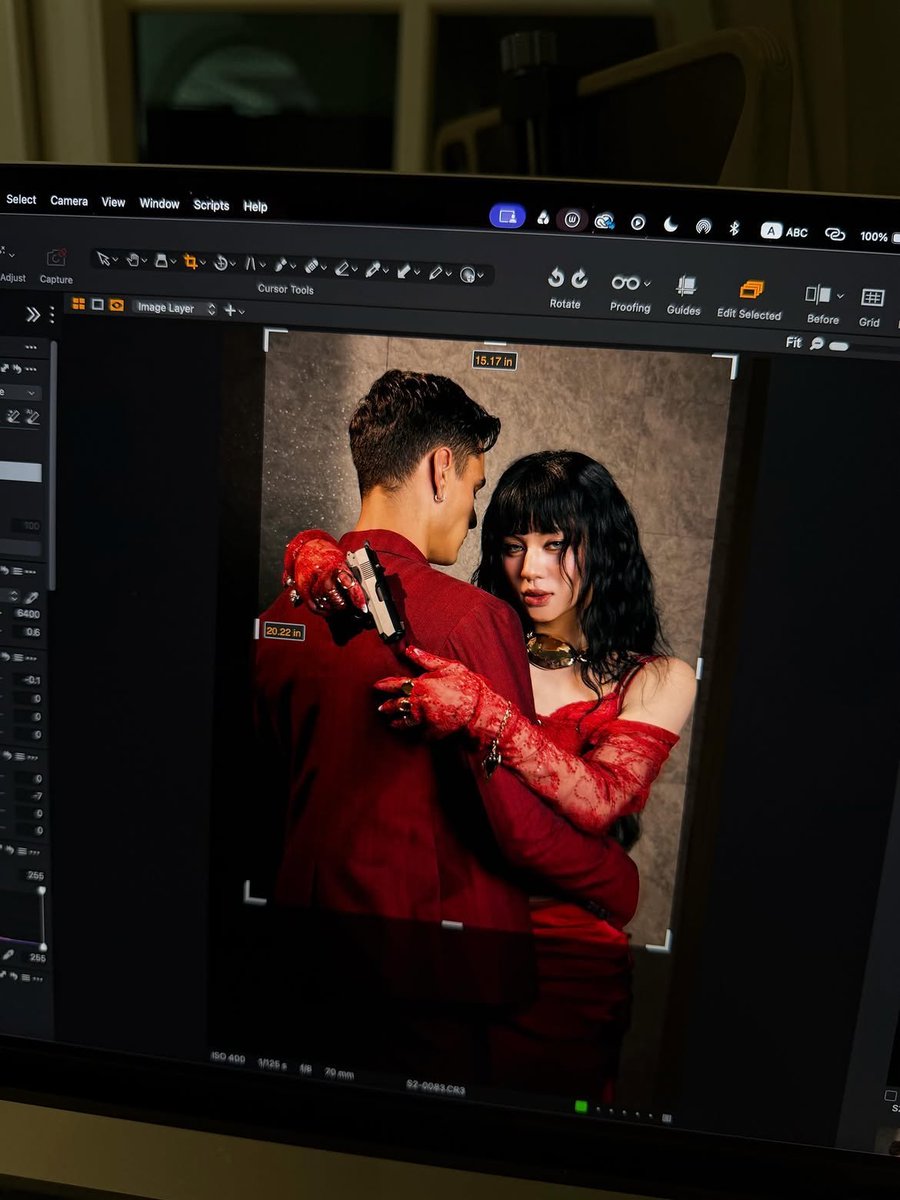The height and width of the screenshot is (1200, 900).
Task: Rotate image left counterclockwise
Action: click(556, 277)
